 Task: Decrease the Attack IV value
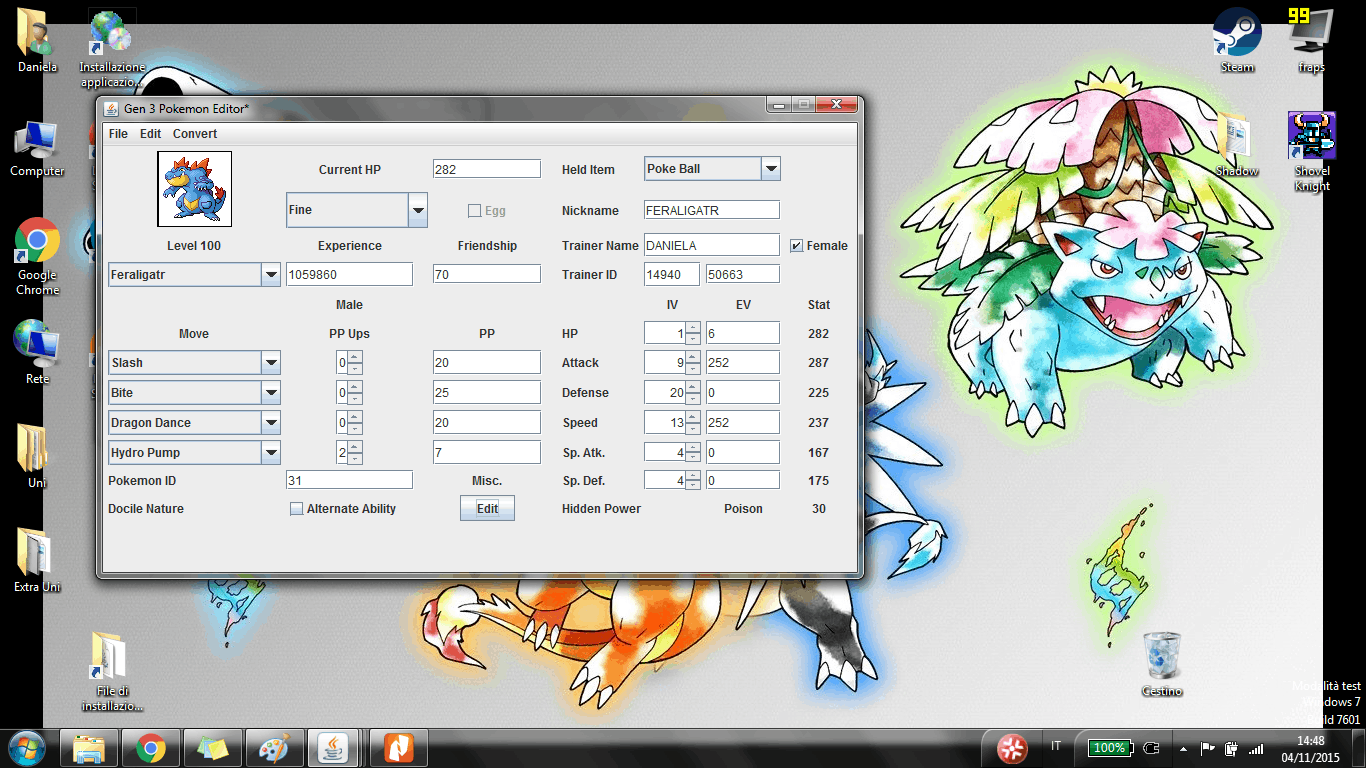click(693, 369)
